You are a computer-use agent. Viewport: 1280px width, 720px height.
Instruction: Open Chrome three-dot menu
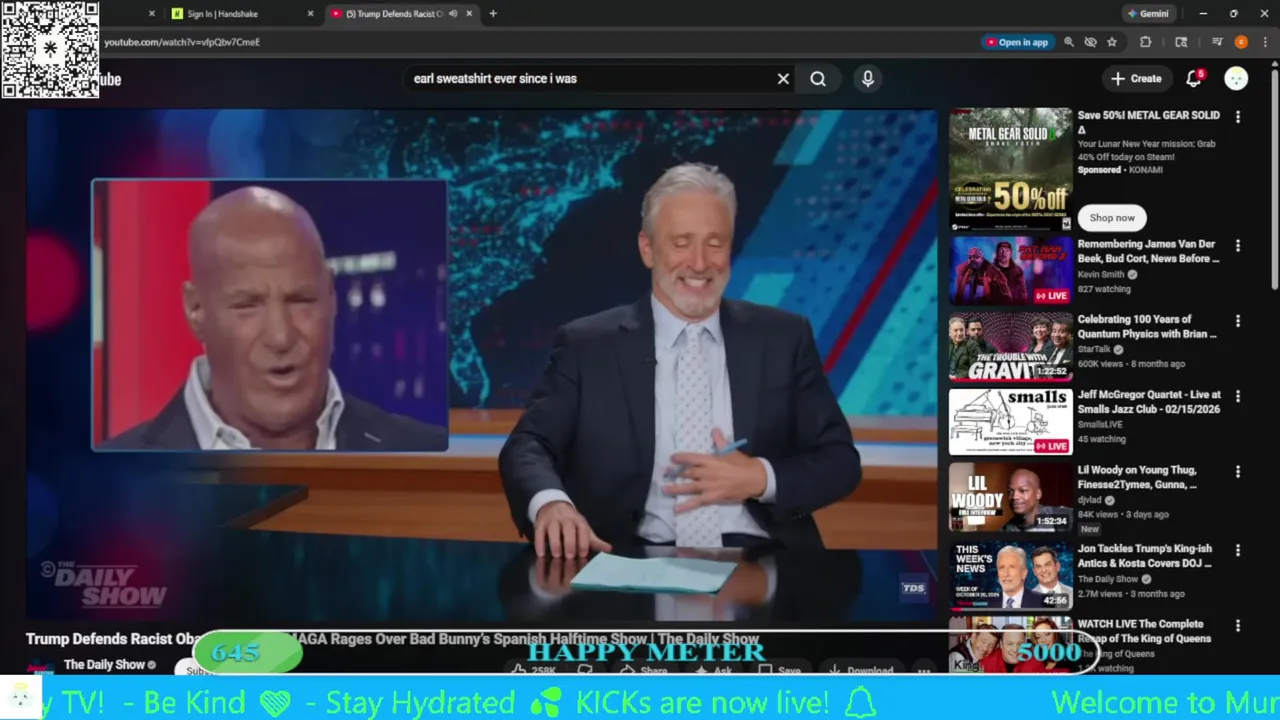pyautogui.click(x=1265, y=42)
